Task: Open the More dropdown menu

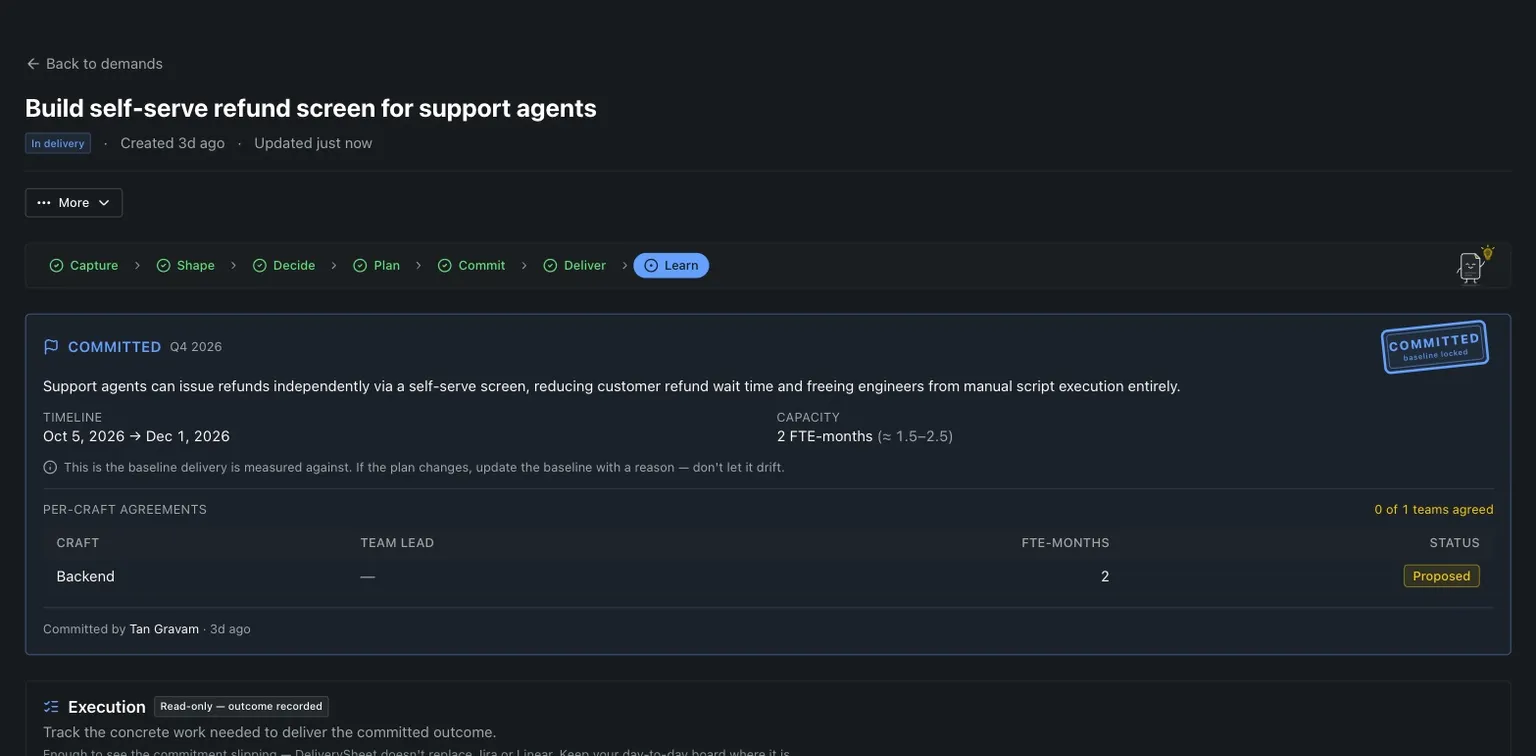Action: (x=74, y=203)
